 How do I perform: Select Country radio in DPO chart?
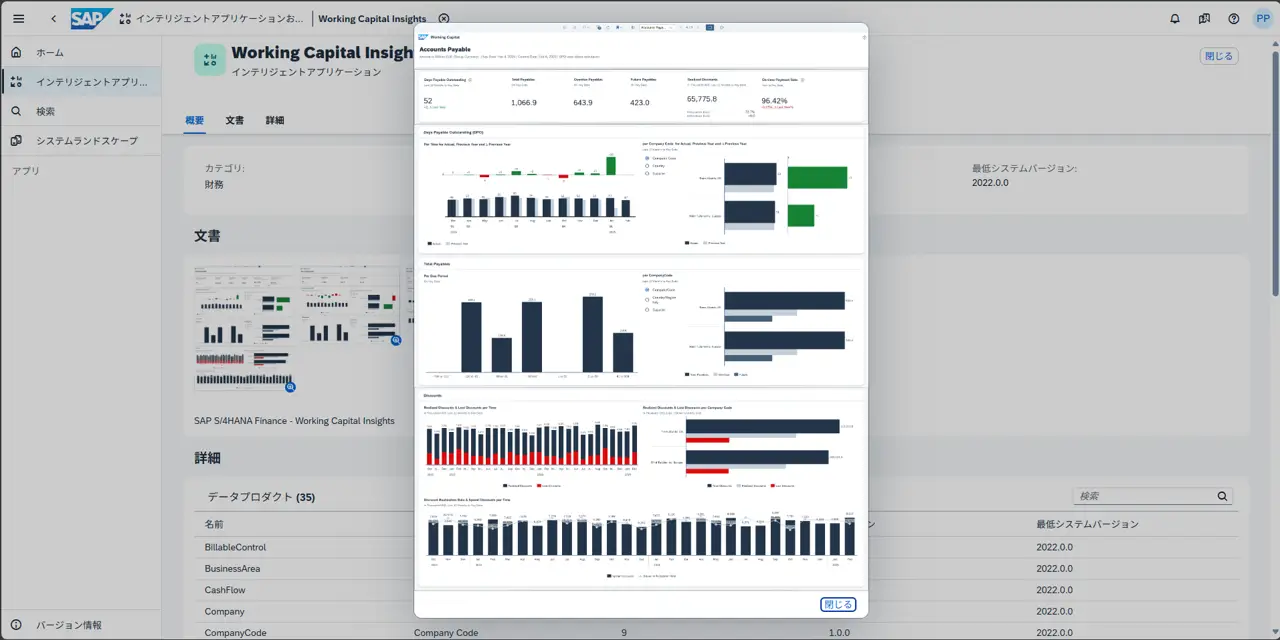coord(647,166)
